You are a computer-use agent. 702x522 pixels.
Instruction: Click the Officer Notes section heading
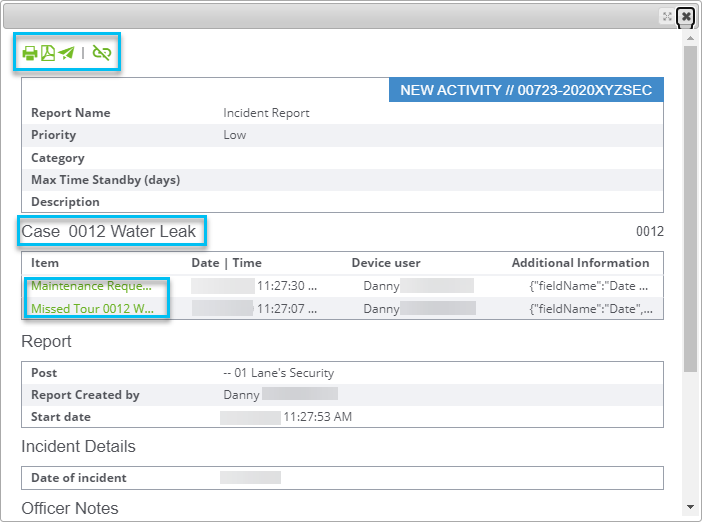tap(70, 508)
